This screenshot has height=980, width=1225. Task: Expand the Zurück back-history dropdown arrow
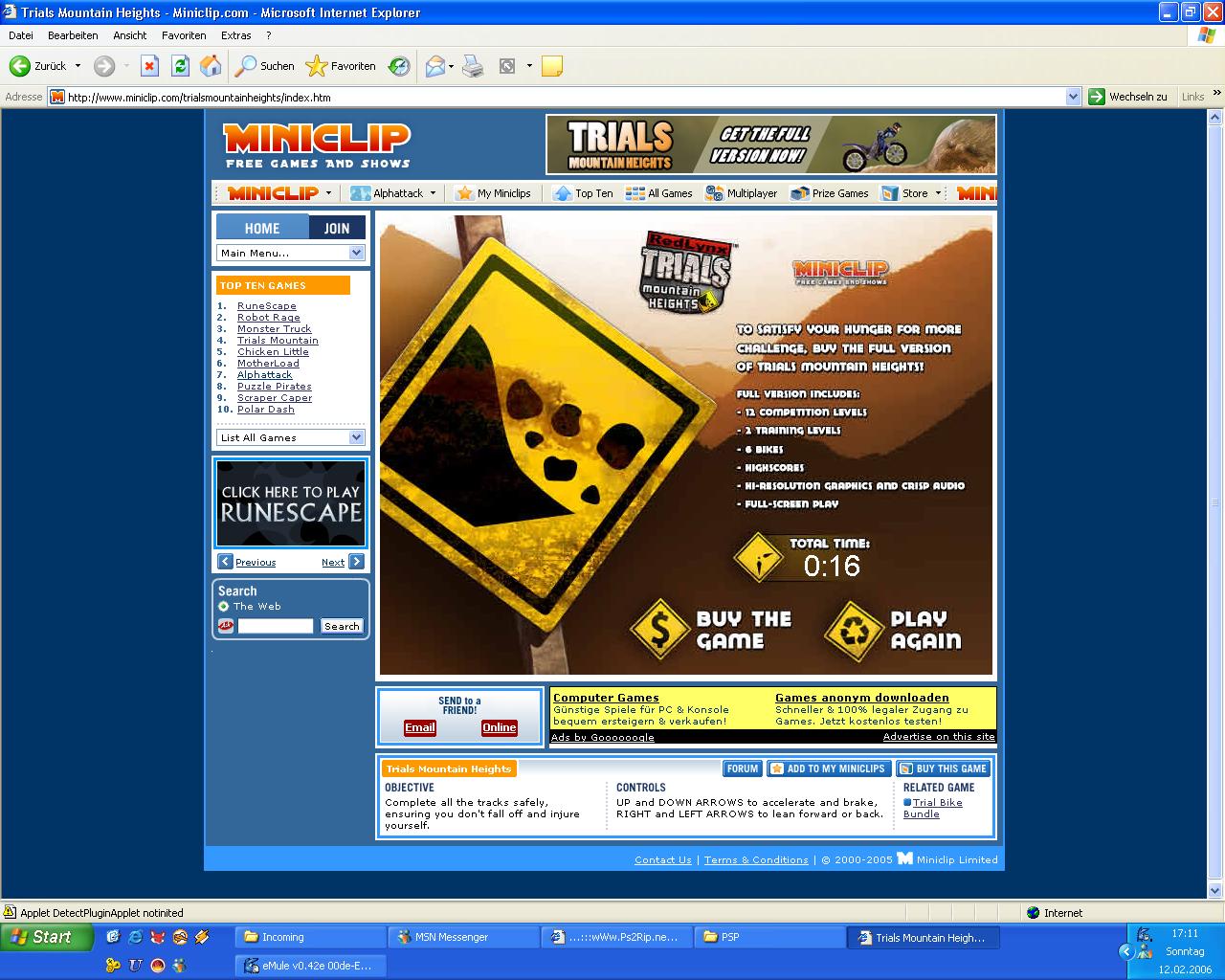[x=78, y=66]
